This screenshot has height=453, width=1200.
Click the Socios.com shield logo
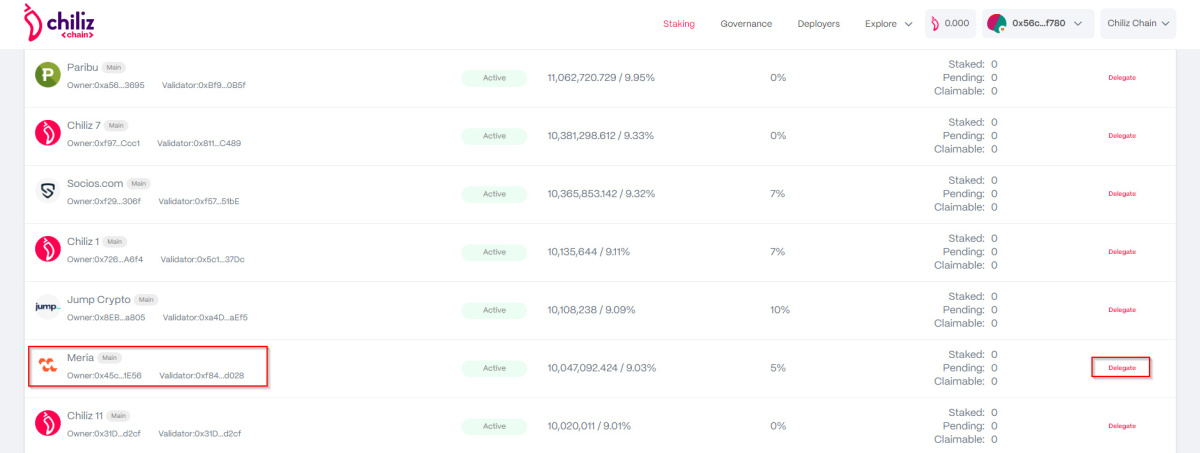[48, 191]
